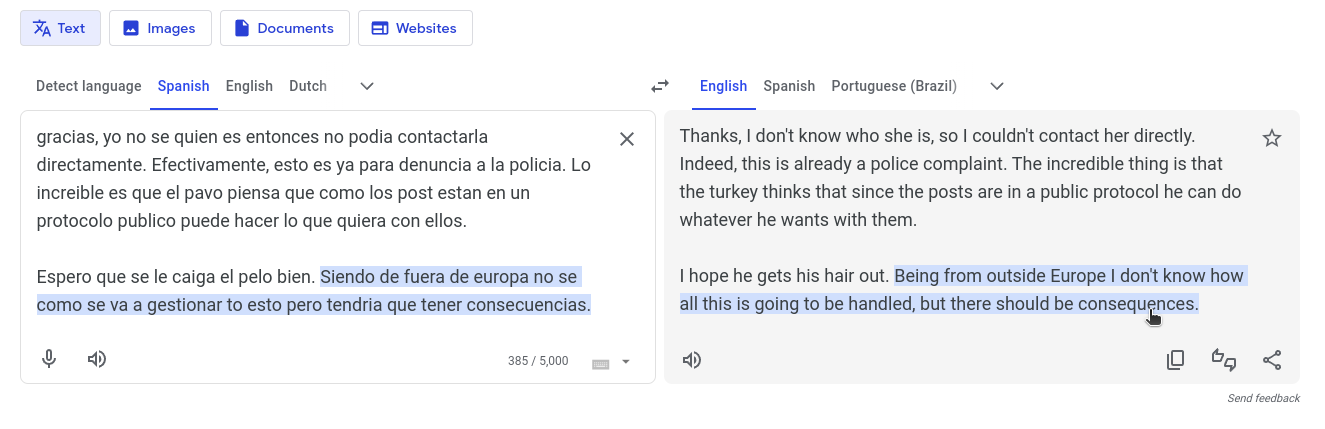Rate this translation with thumbs icon
Image resolution: width=1325 pixels, height=429 pixels.
[1224, 360]
